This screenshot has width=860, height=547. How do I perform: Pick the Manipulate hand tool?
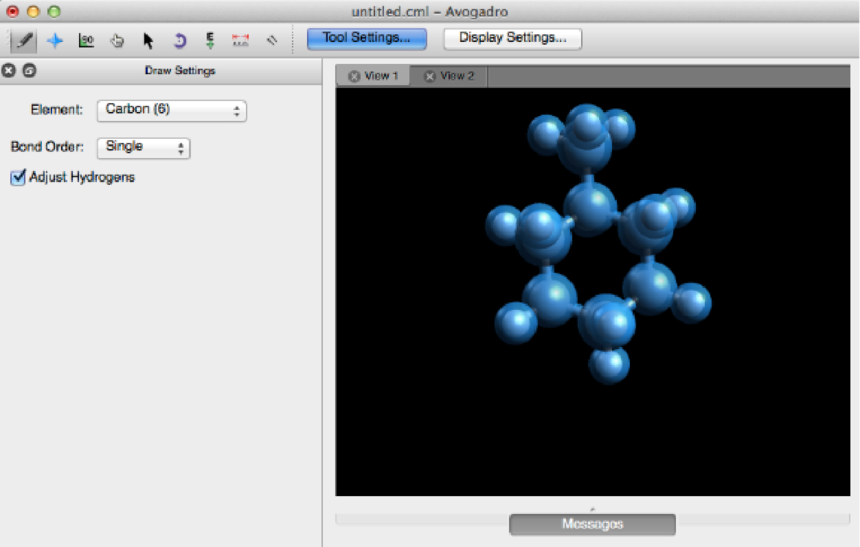pos(117,40)
